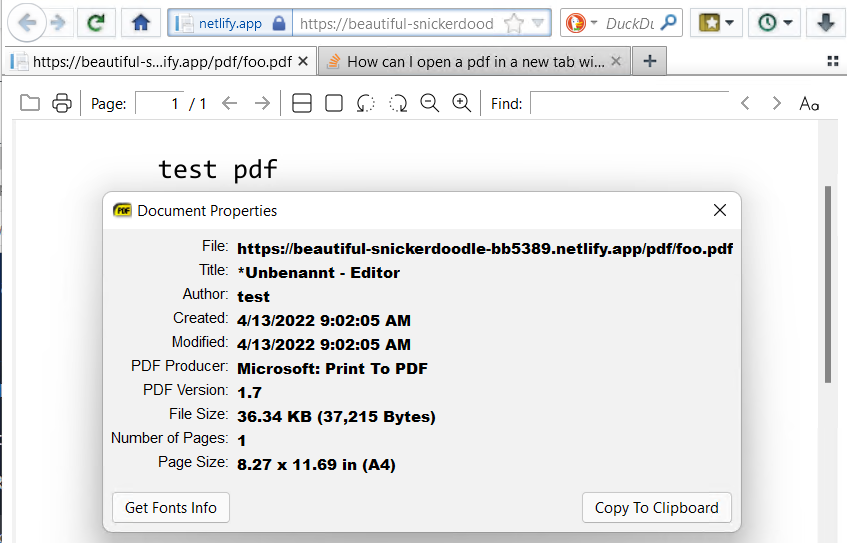Click the Find text field

tap(629, 103)
